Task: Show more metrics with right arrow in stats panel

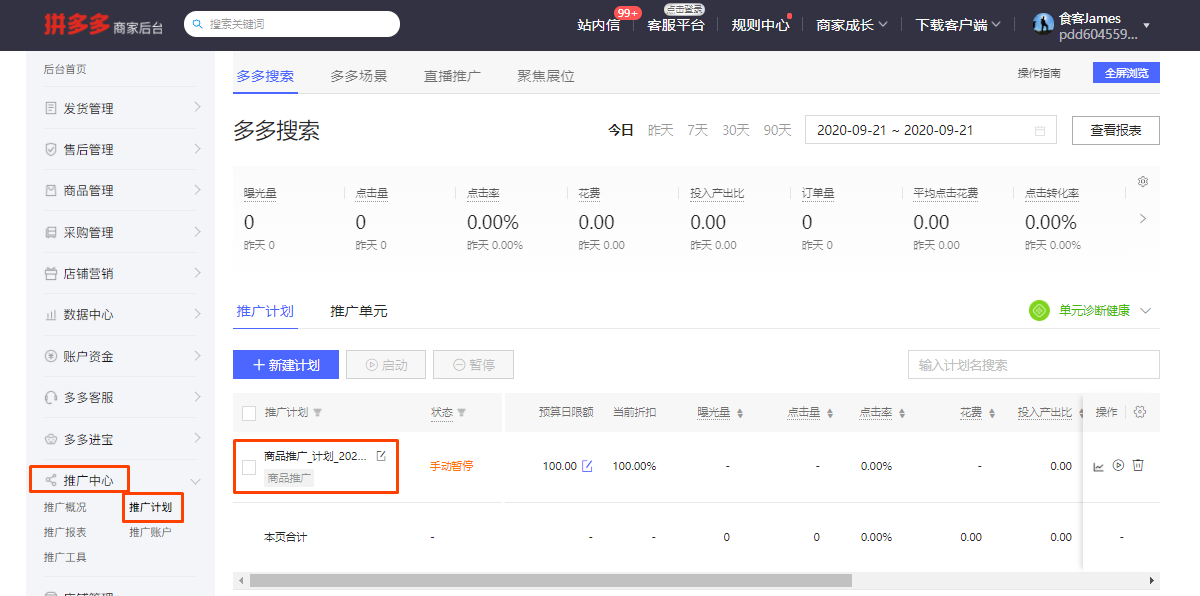Action: (1143, 218)
